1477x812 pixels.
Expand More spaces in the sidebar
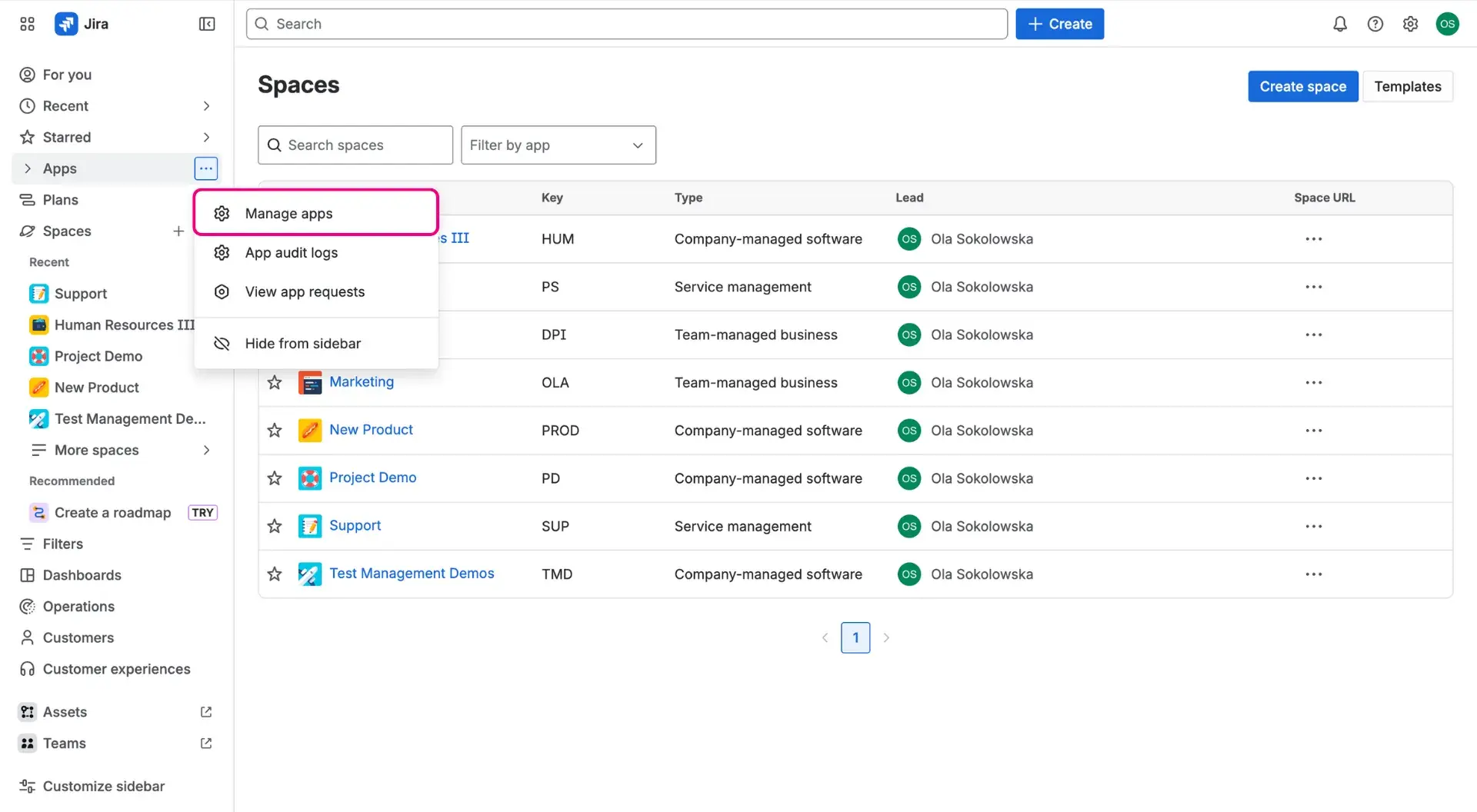click(205, 450)
